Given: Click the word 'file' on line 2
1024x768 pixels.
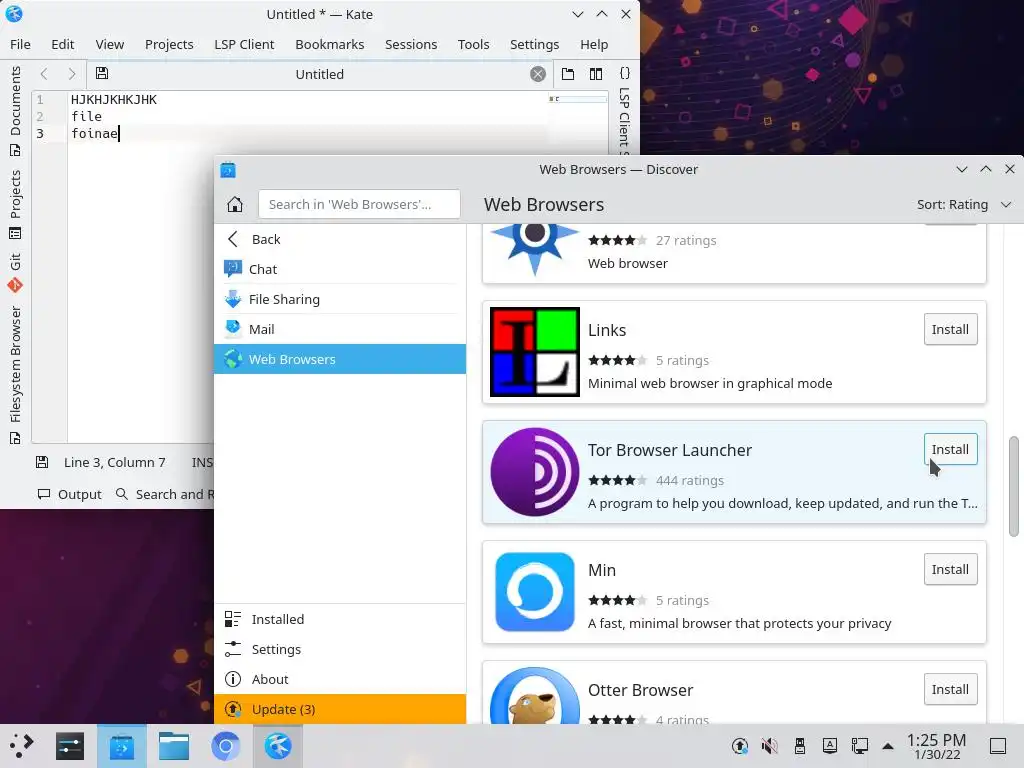Looking at the screenshot, I should pos(86,116).
